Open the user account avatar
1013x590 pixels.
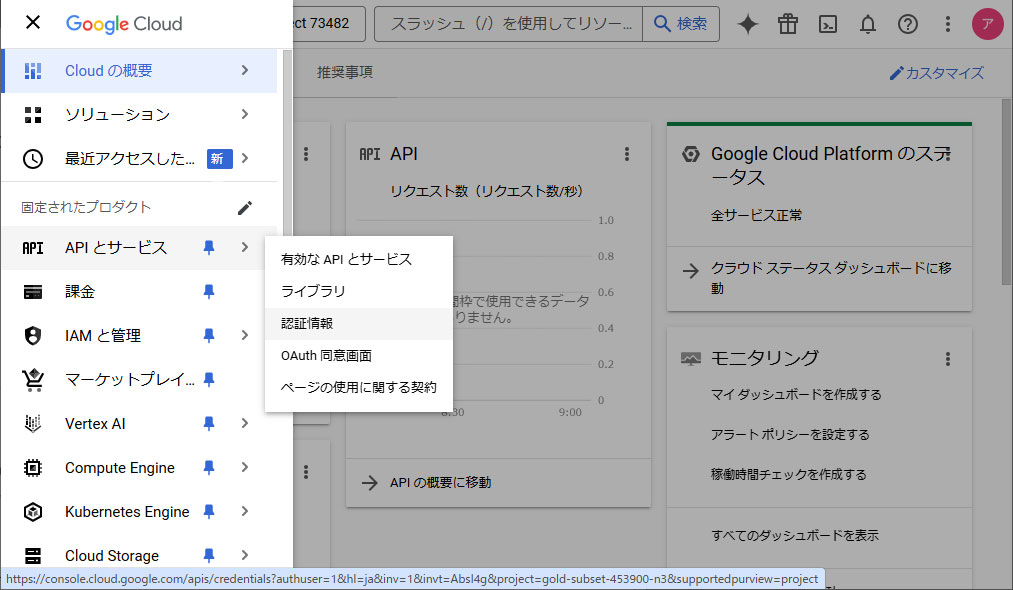pos(987,24)
